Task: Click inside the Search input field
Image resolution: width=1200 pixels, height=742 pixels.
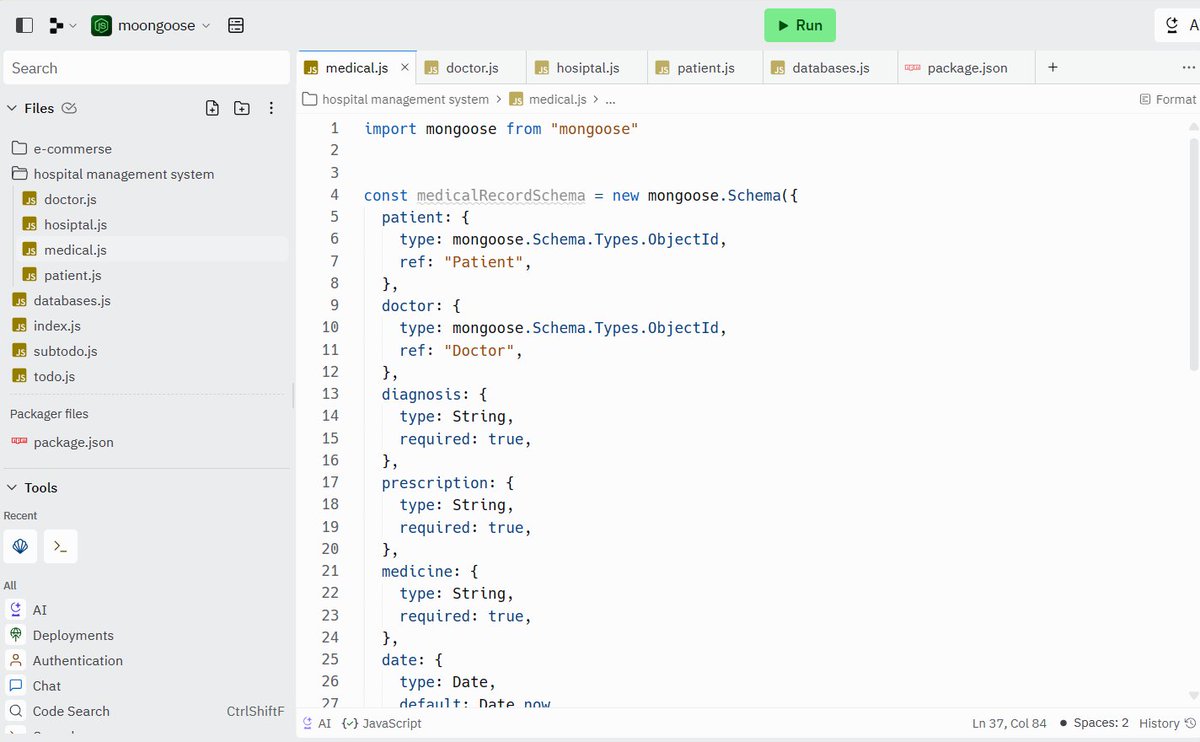Action: [x=146, y=68]
